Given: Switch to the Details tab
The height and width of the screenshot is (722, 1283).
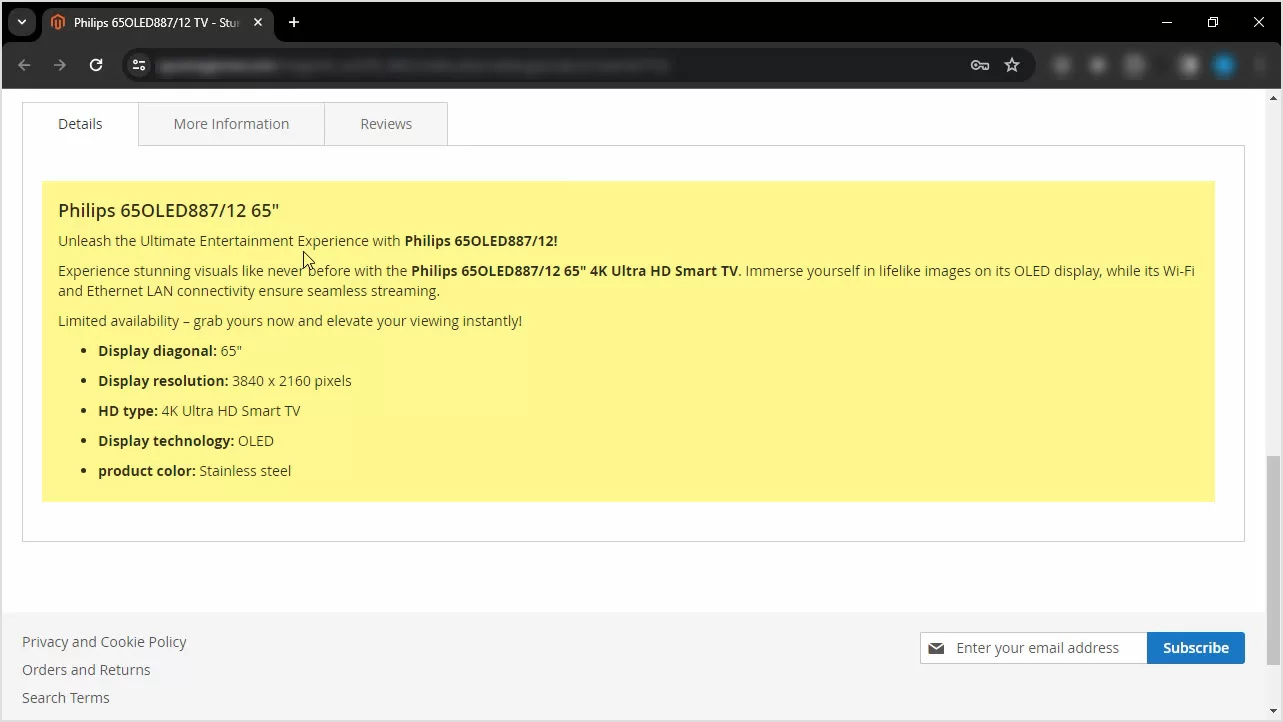Looking at the screenshot, I should (x=80, y=124).
